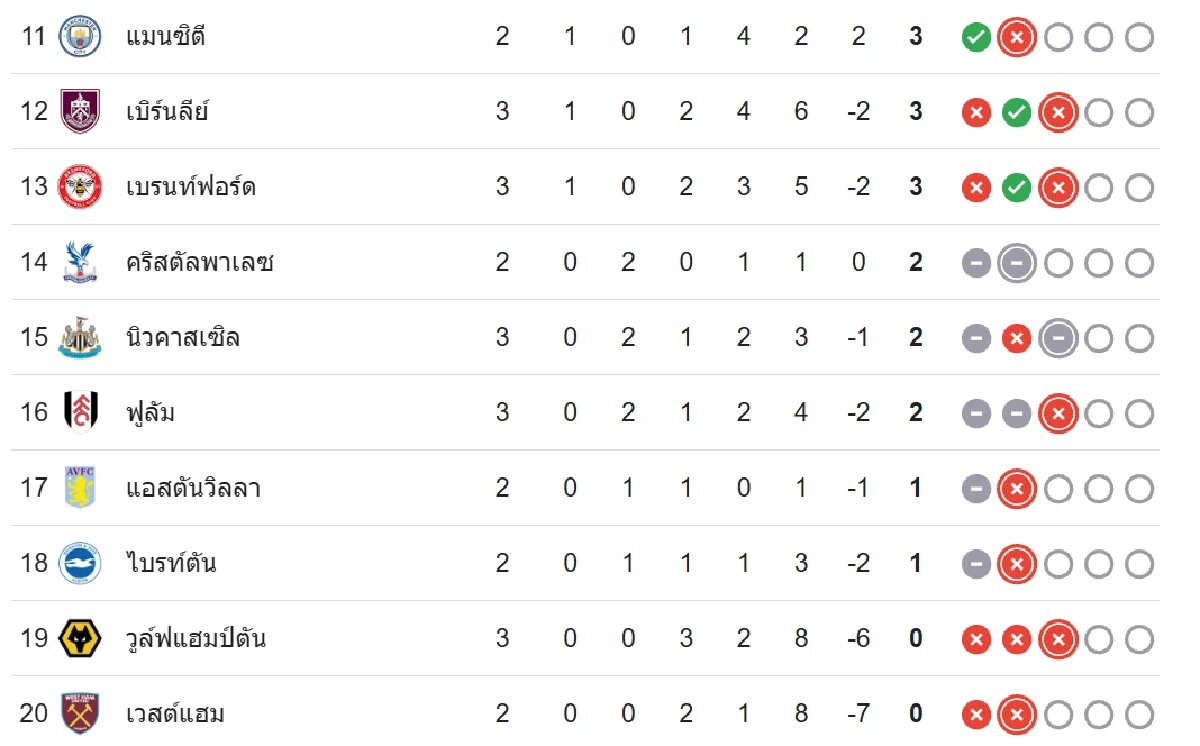Click Burnley's green win form indicator
The height and width of the screenshot is (746, 1200).
click(1017, 113)
